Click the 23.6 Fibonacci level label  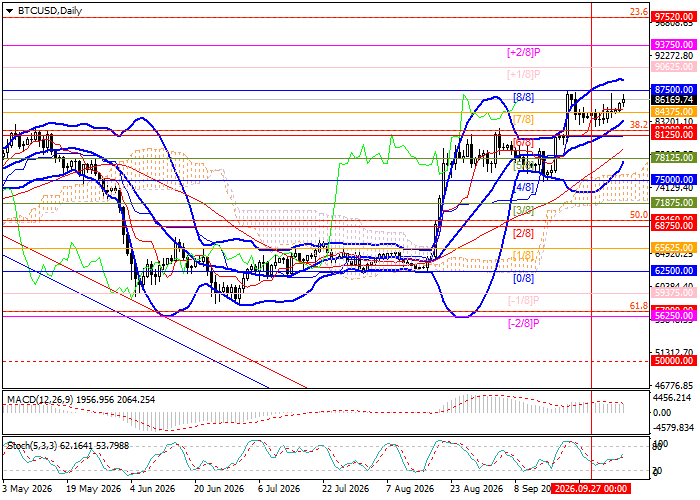(639, 12)
